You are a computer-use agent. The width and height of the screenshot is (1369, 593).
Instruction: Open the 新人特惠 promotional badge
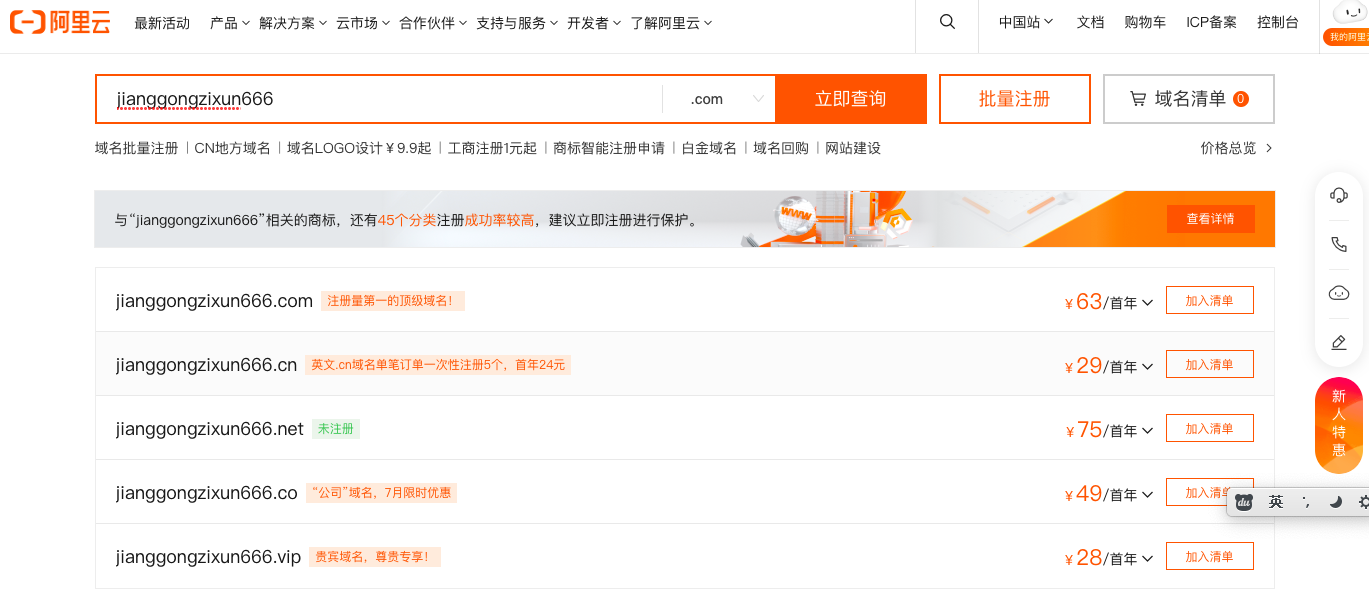click(1338, 423)
